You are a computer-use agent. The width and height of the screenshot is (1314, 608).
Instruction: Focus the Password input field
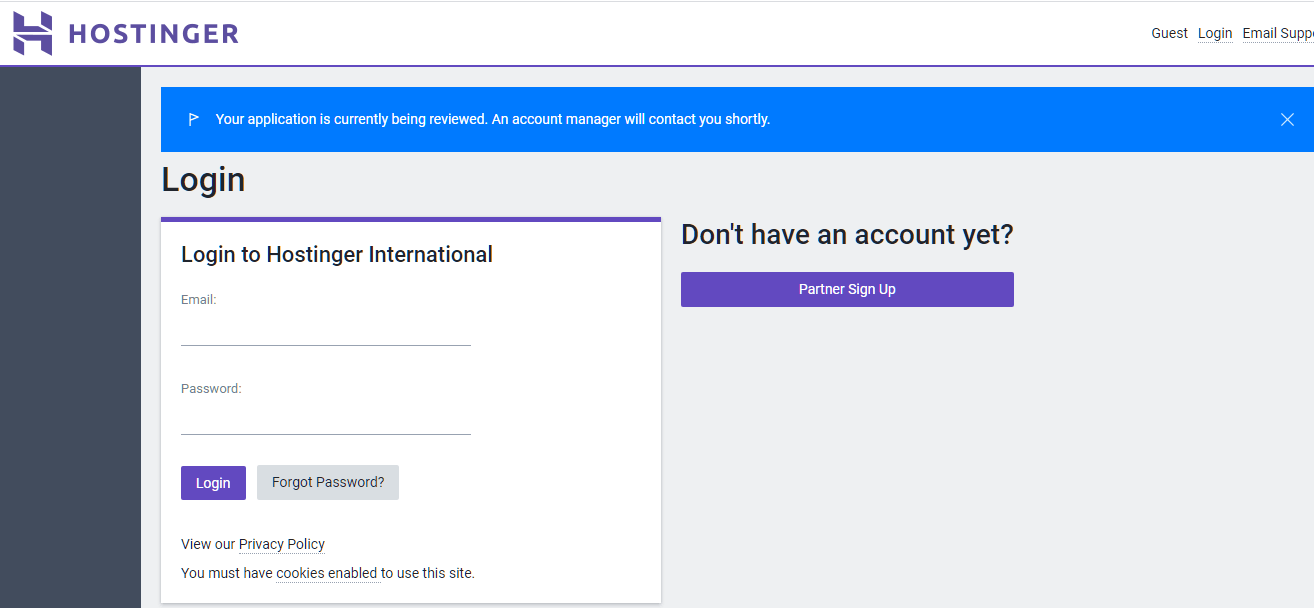click(x=326, y=418)
